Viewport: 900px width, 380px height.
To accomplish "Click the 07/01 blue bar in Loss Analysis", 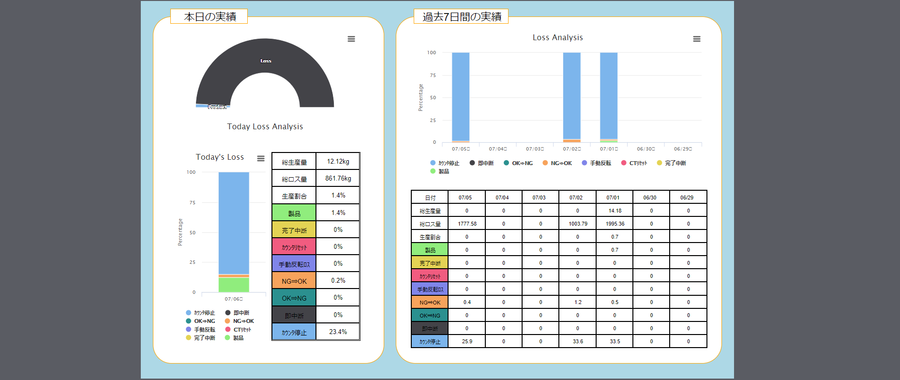I will 609,95.
